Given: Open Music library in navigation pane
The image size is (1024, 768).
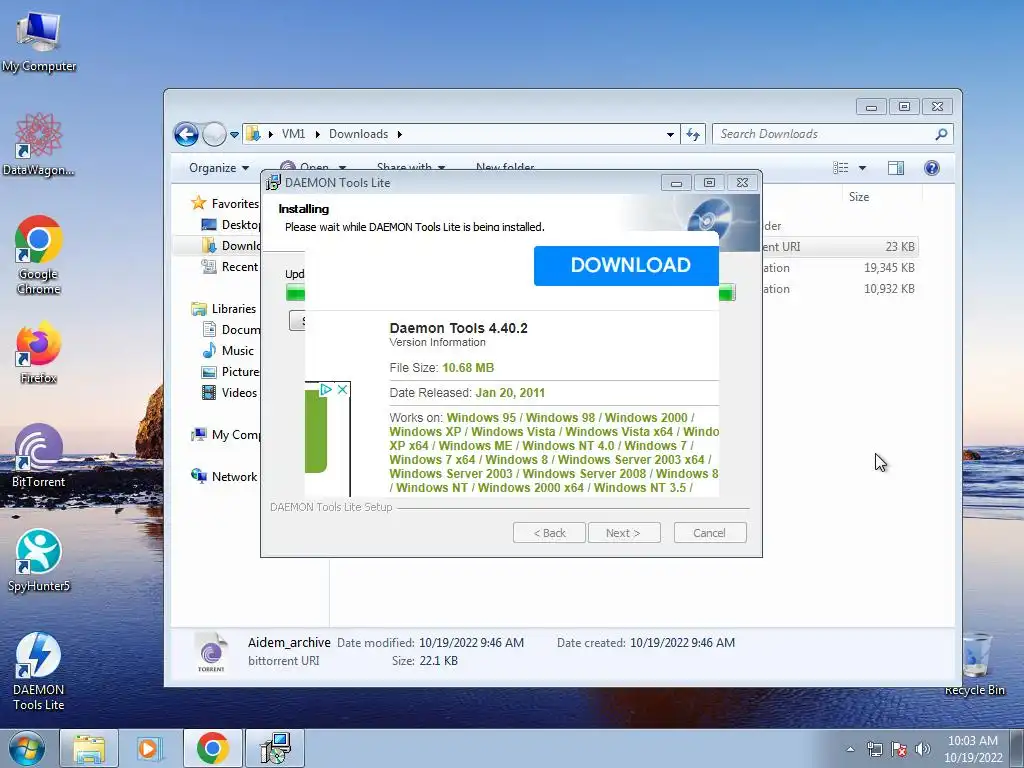Looking at the screenshot, I should coord(228,351).
